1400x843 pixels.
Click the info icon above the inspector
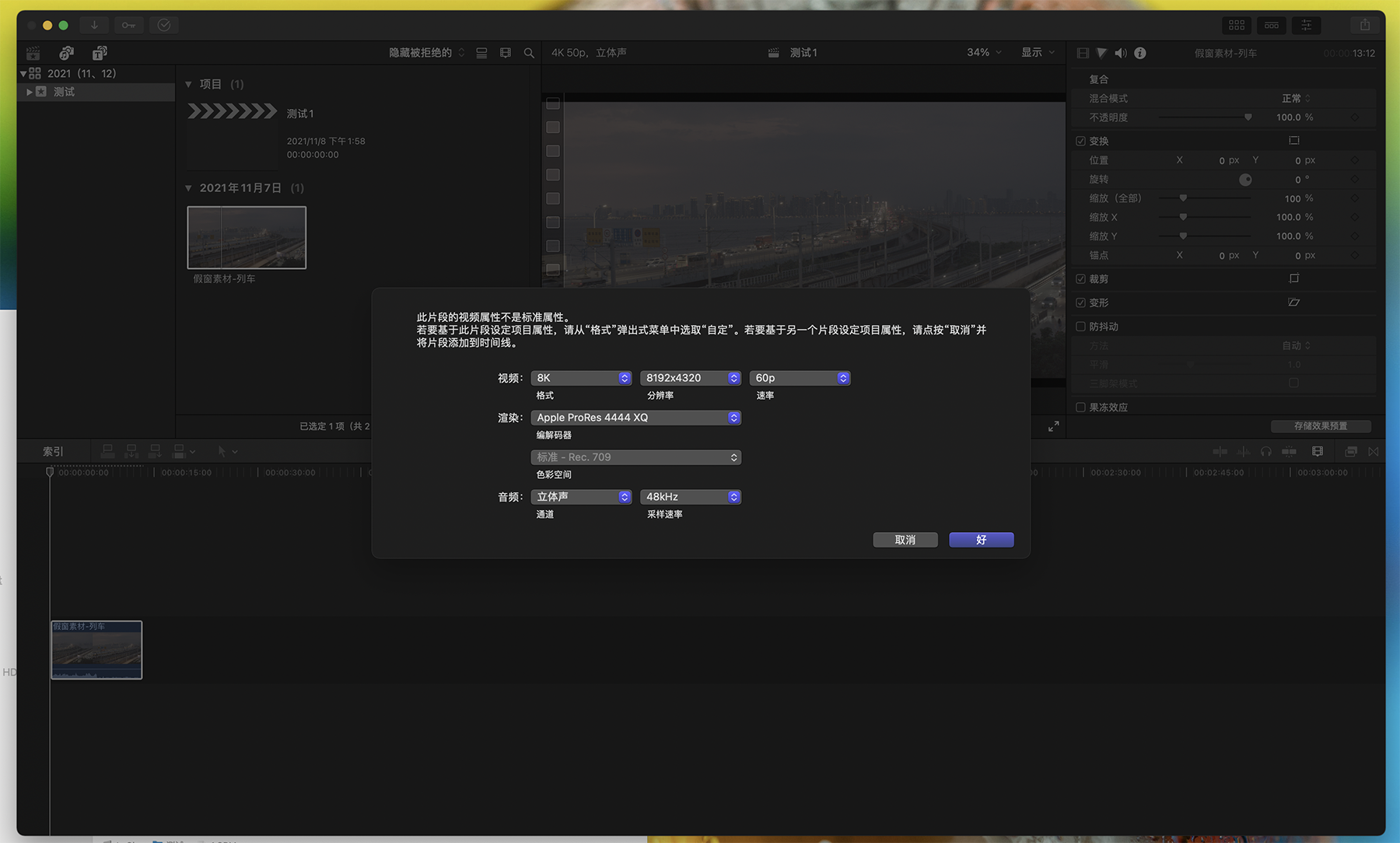1140,53
